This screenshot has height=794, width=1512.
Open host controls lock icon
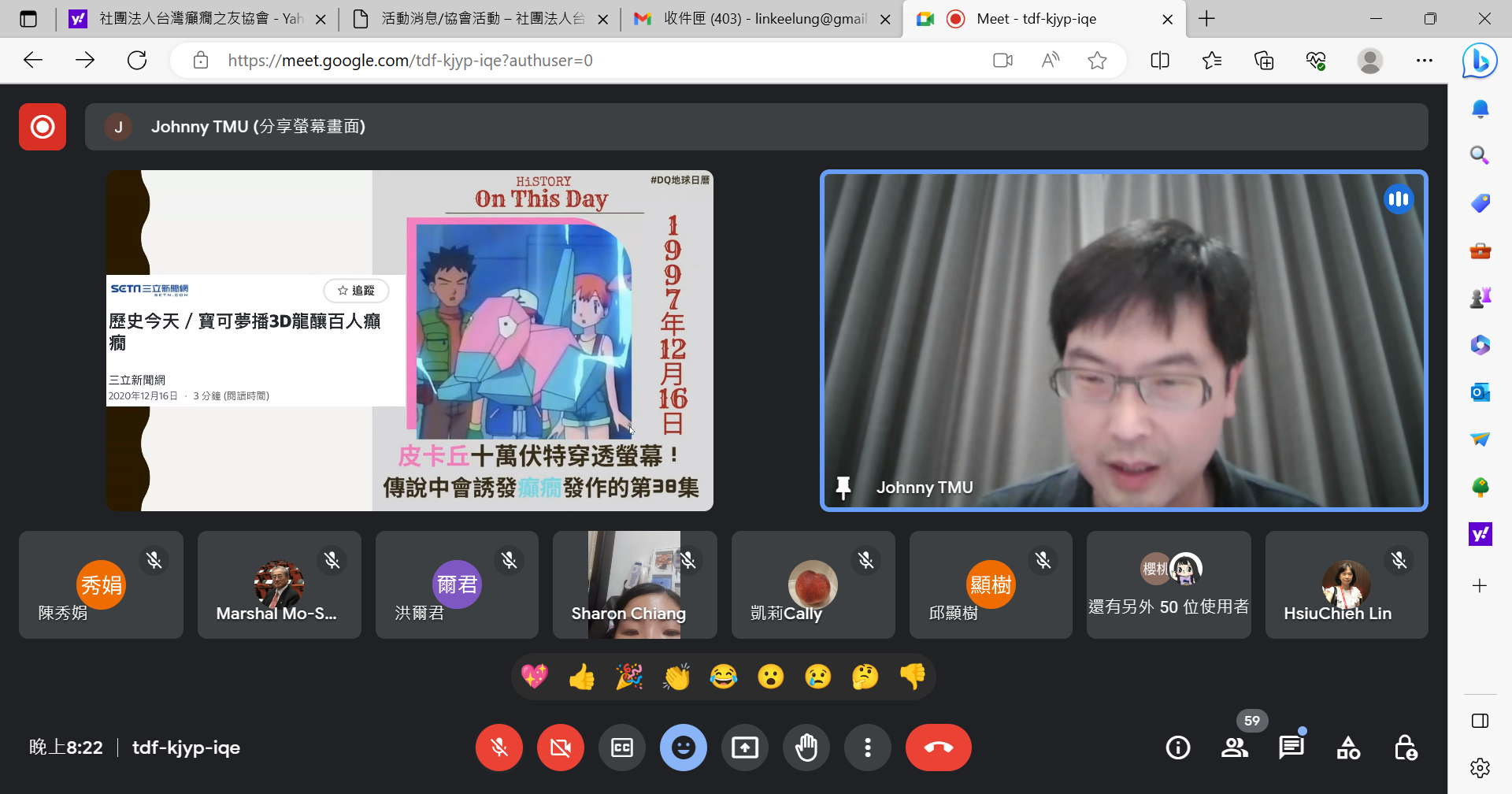point(1406,748)
